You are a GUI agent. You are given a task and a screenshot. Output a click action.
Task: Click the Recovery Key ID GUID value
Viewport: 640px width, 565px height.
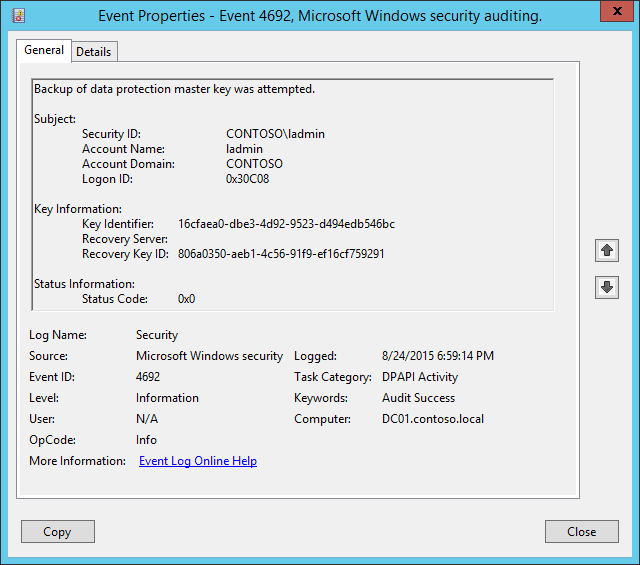point(281,254)
